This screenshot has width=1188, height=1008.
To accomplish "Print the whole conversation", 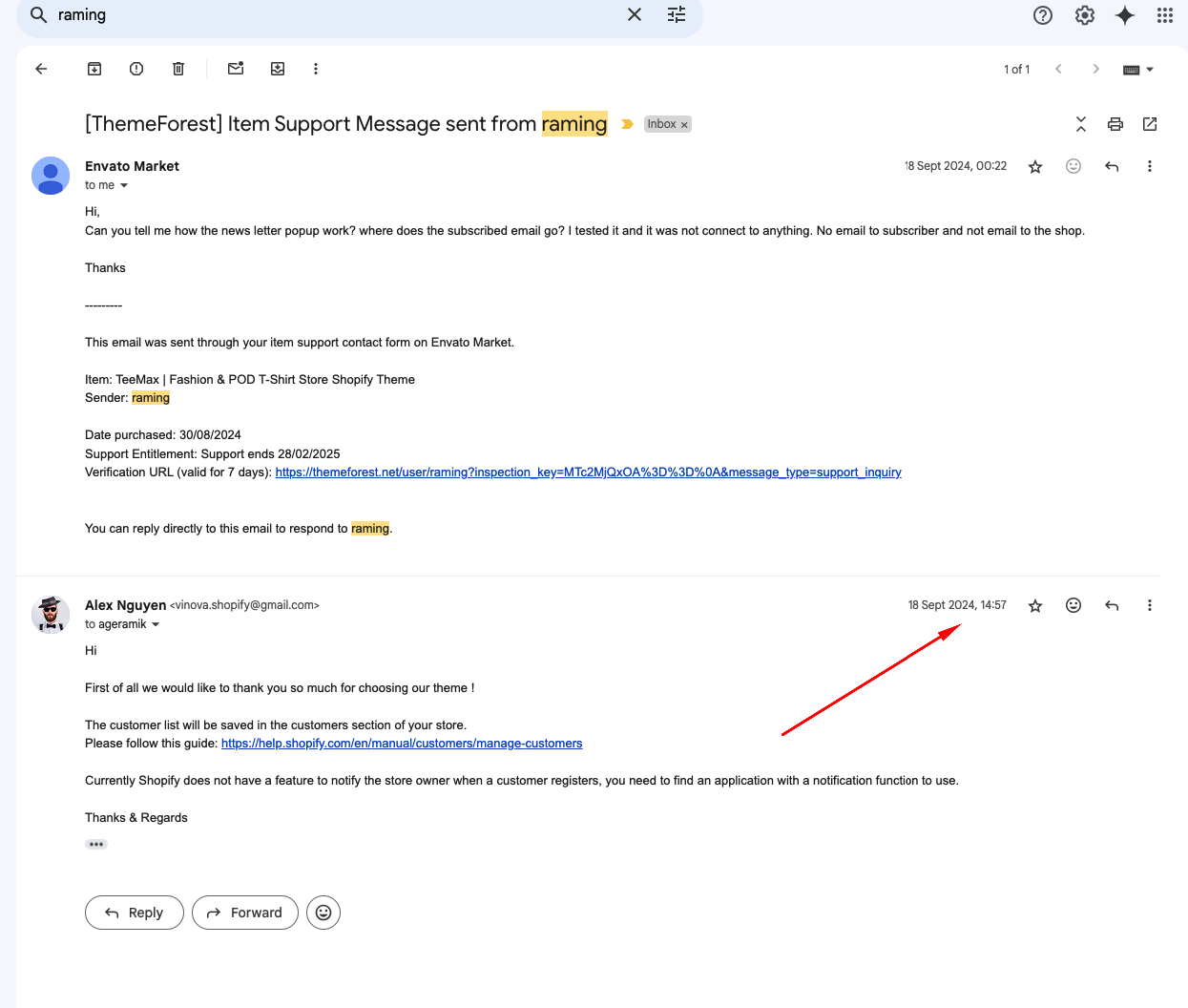I will pos(1115,124).
